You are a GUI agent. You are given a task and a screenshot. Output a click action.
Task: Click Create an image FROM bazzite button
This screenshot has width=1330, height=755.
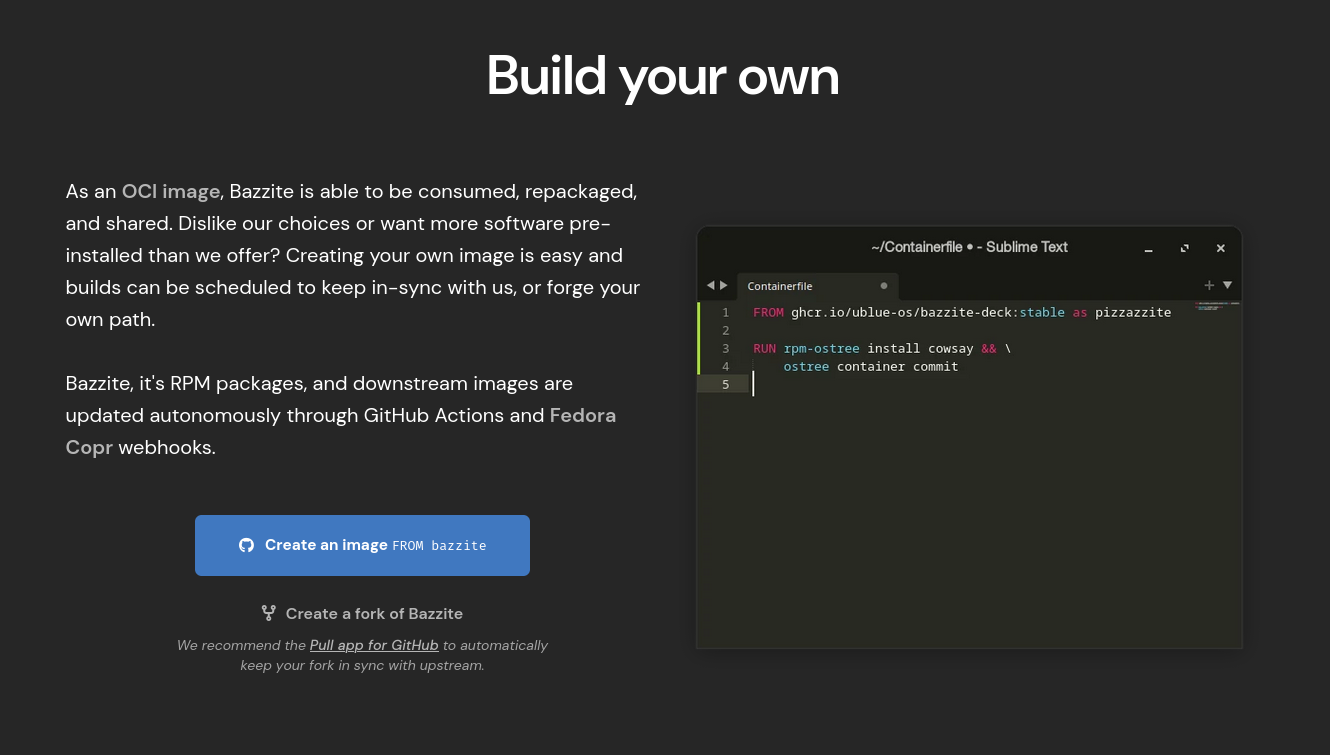click(362, 545)
